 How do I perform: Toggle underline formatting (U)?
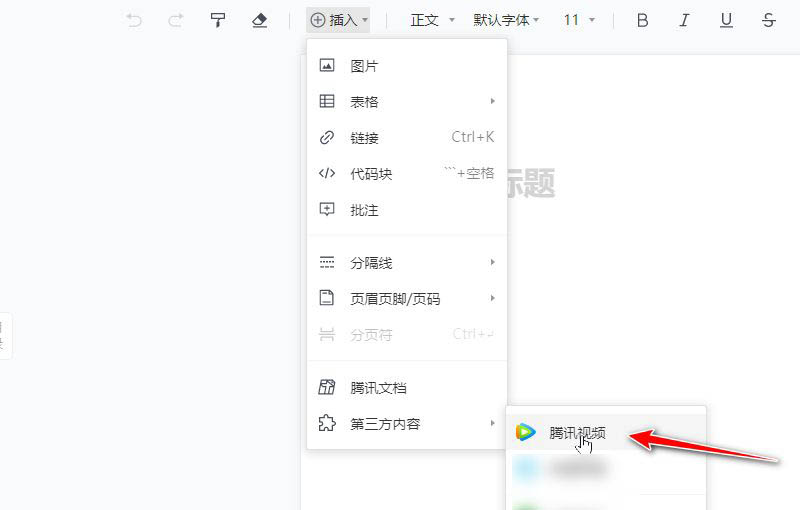tap(726, 20)
